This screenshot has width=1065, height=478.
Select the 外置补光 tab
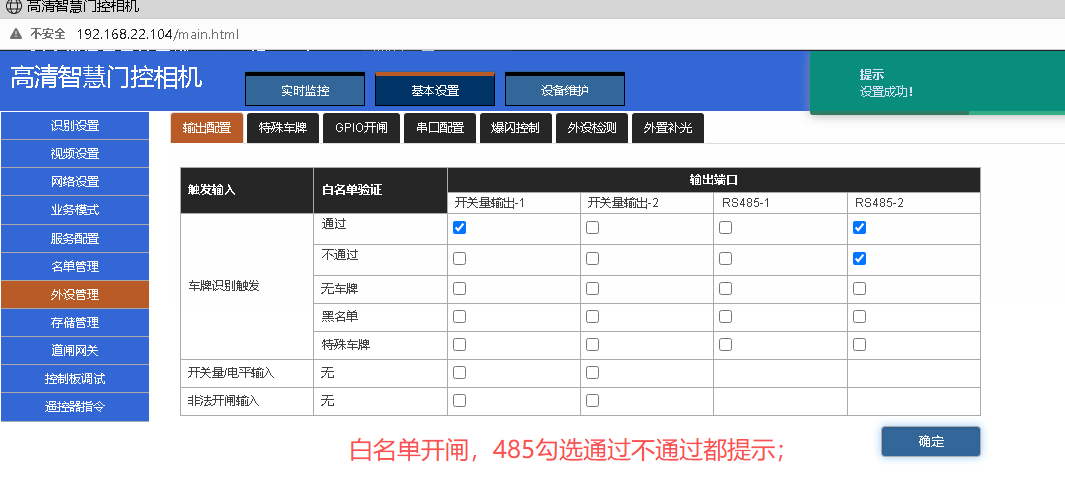(668, 128)
